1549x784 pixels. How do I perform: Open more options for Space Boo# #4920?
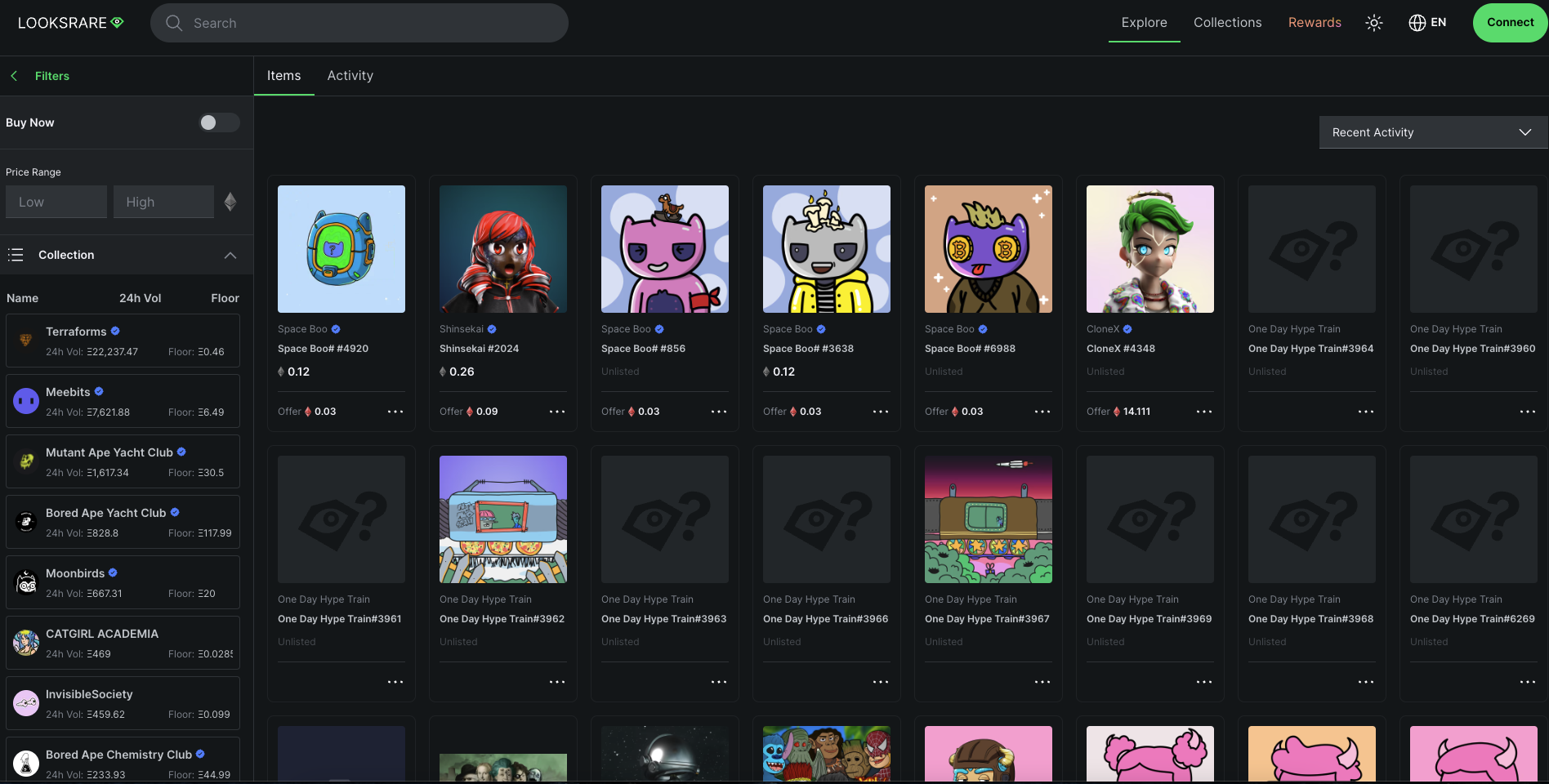(x=395, y=412)
